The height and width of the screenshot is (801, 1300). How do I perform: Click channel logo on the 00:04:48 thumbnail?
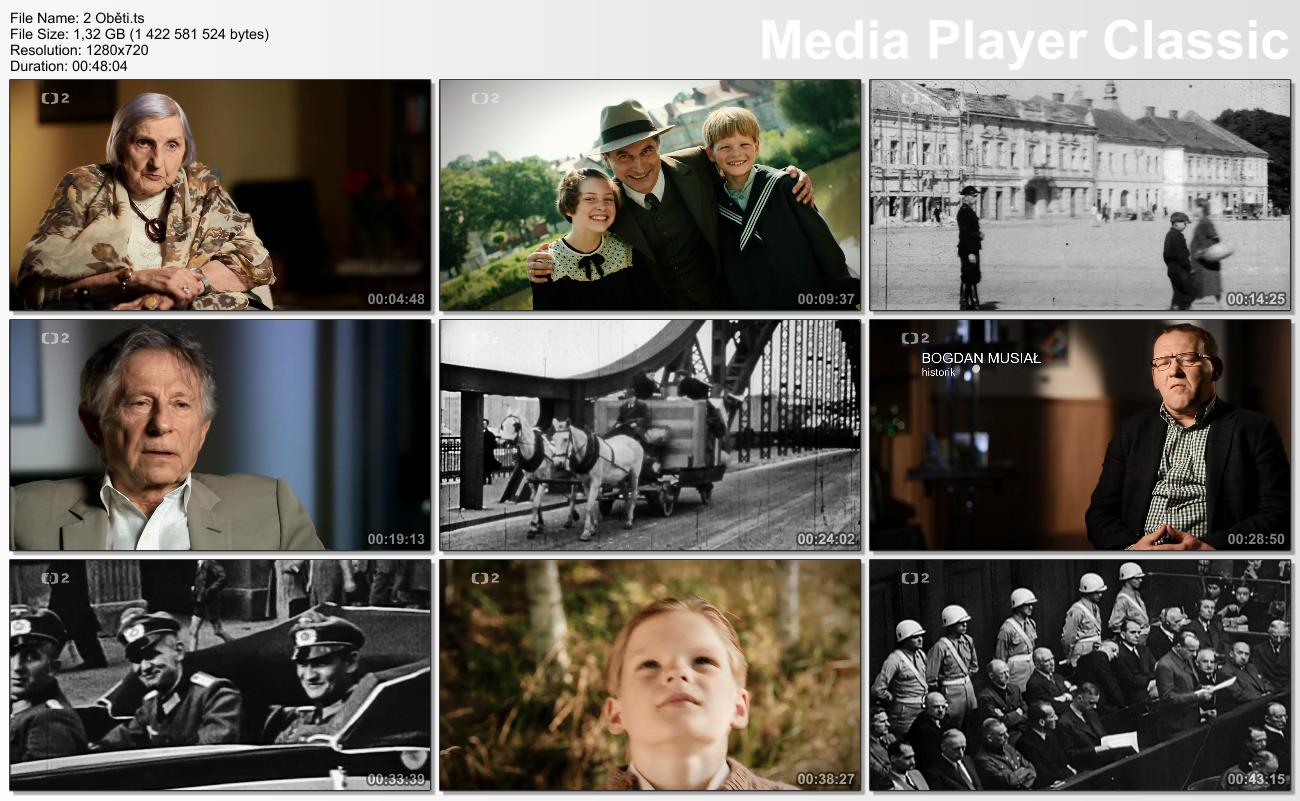(x=55, y=98)
